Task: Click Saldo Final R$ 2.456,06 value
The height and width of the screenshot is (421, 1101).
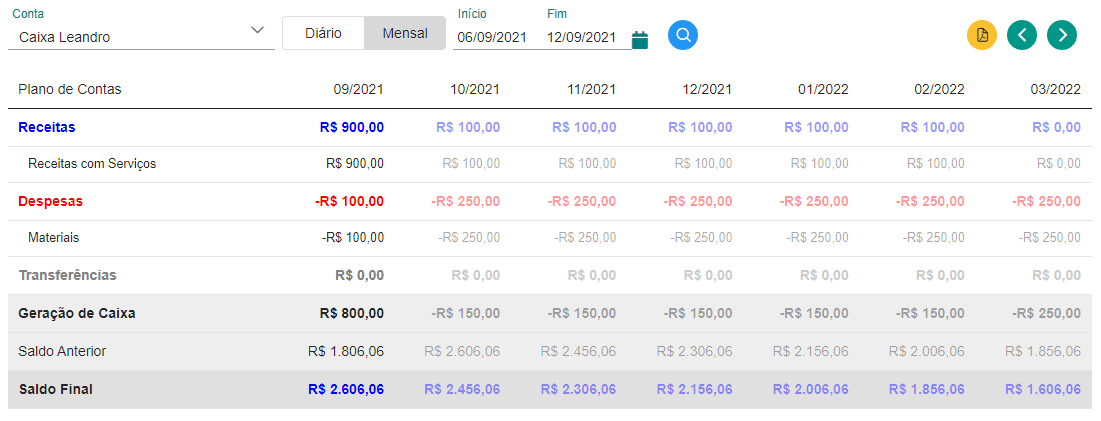Action: 462,389
